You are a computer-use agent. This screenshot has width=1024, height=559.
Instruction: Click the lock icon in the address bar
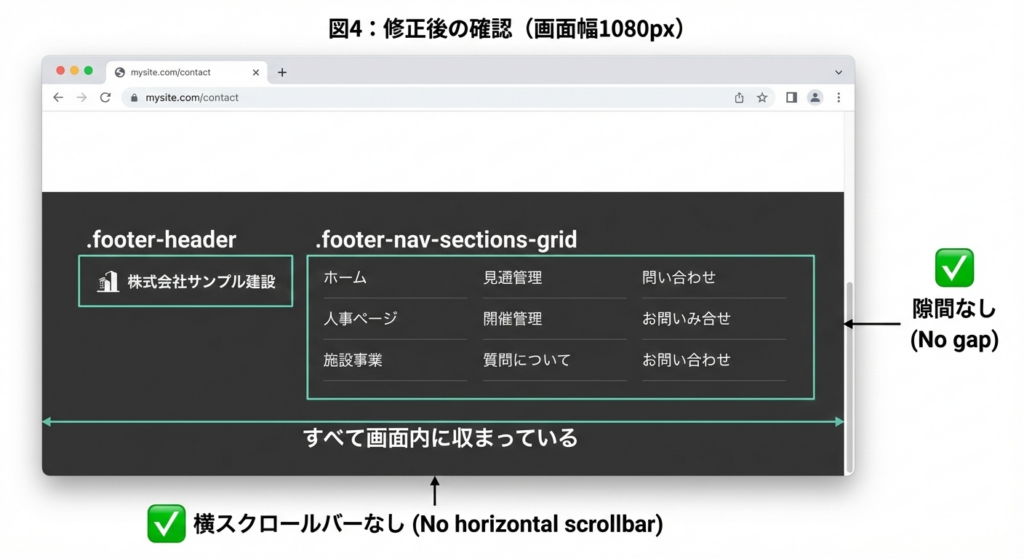(x=134, y=98)
